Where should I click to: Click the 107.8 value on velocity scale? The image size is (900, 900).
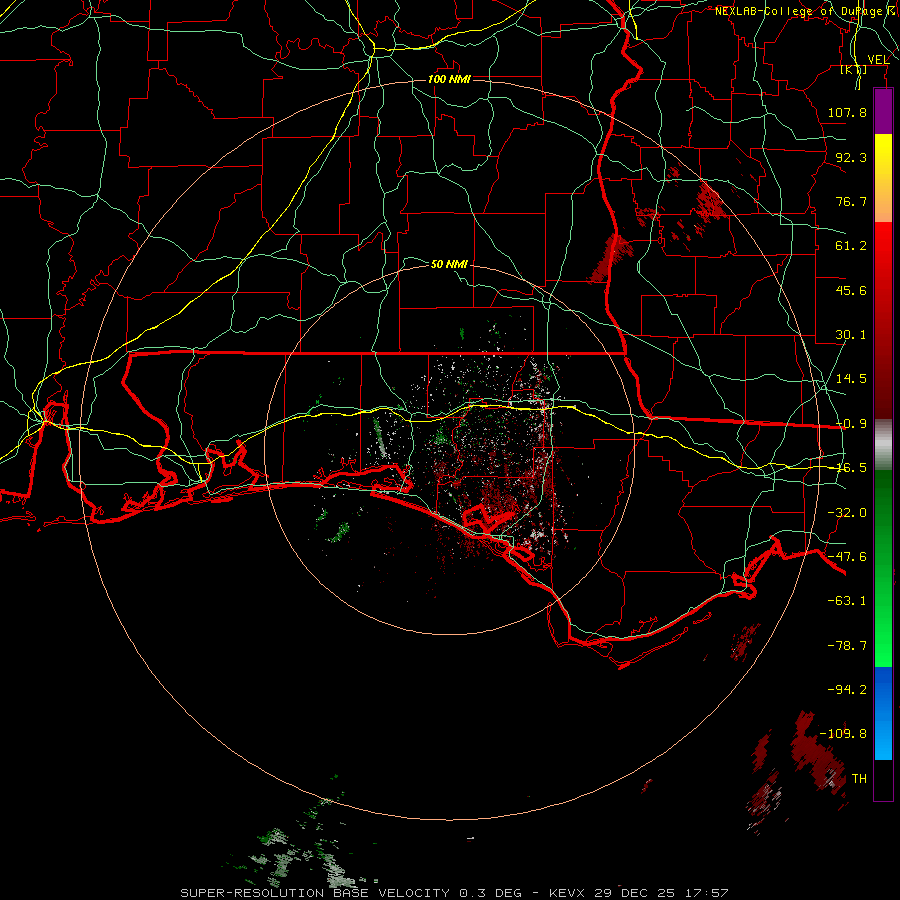[847, 112]
